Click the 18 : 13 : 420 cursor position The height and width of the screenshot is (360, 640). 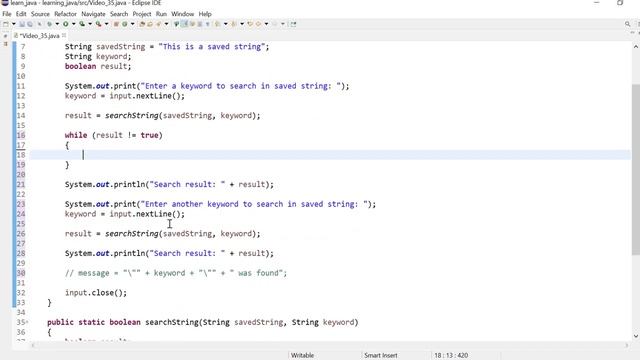[451, 356]
